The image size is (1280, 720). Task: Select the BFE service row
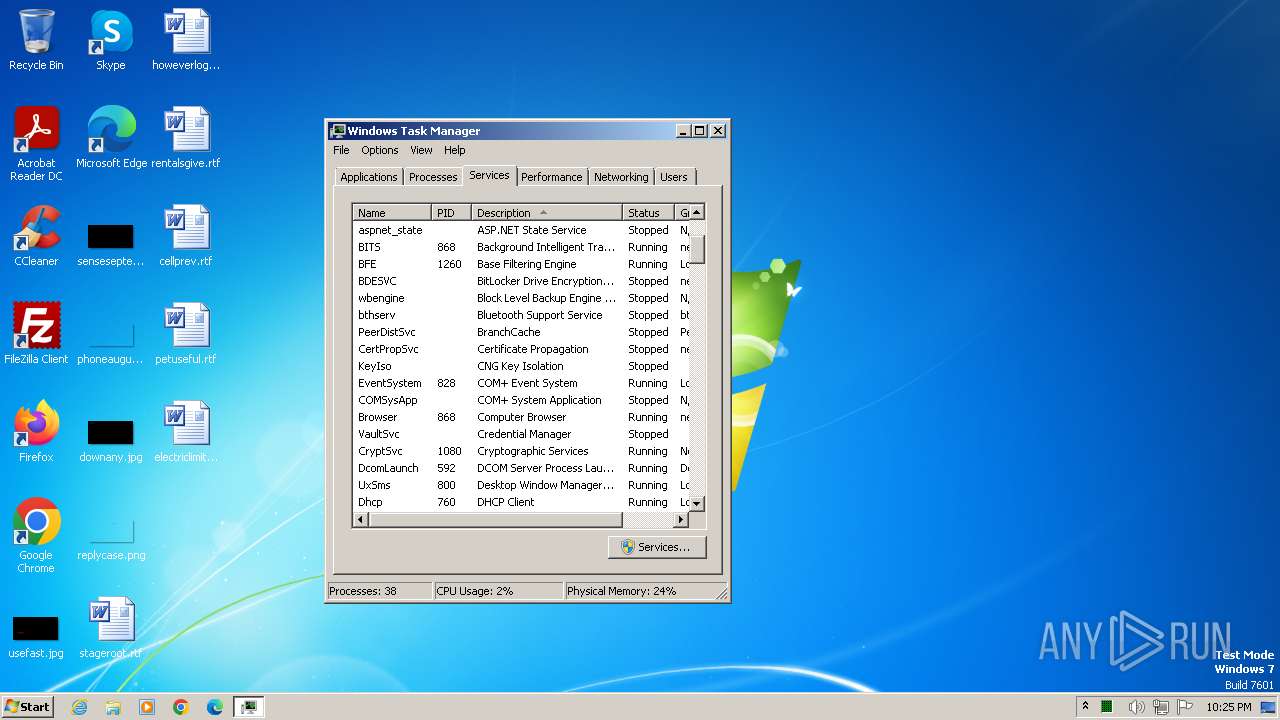[x=521, y=264]
